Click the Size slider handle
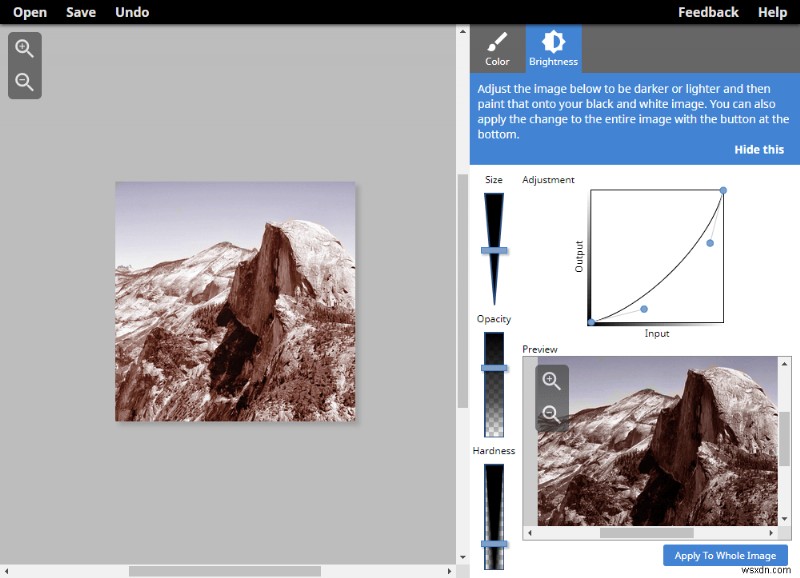This screenshot has height=578, width=800. coord(494,250)
